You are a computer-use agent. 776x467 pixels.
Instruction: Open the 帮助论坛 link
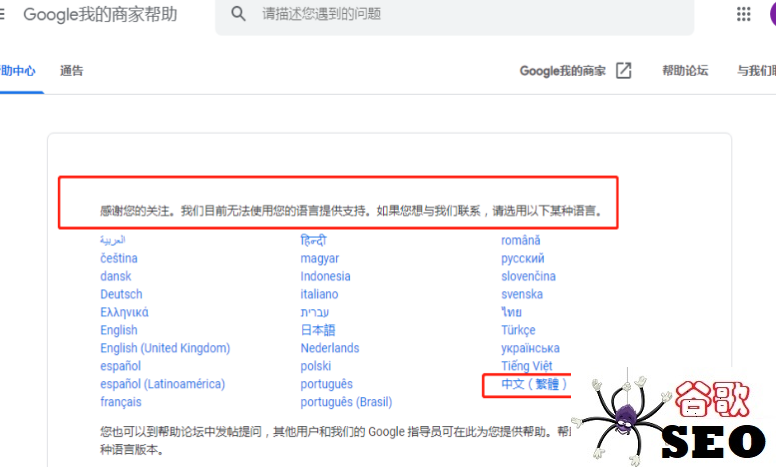pyautogui.click(x=685, y=71)
